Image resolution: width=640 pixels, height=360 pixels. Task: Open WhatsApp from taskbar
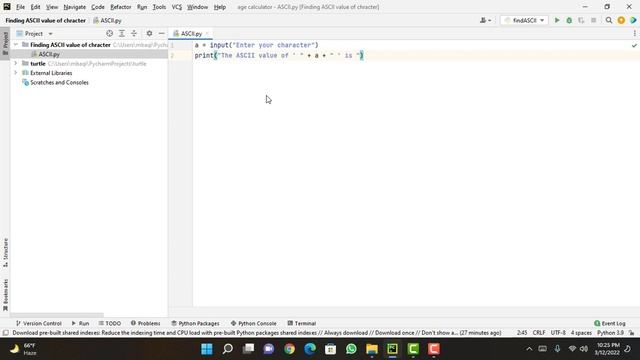(351, 349)
